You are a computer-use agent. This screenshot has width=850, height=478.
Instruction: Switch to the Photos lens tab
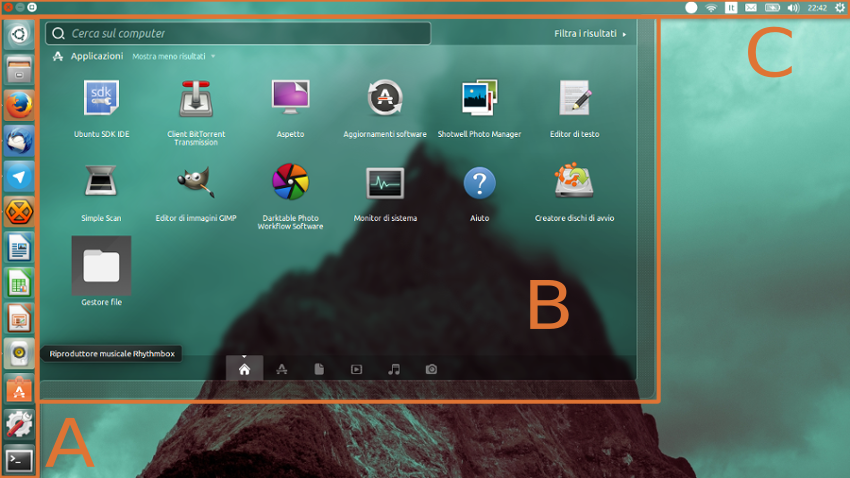pyautogui.click(x=431, y=369)
